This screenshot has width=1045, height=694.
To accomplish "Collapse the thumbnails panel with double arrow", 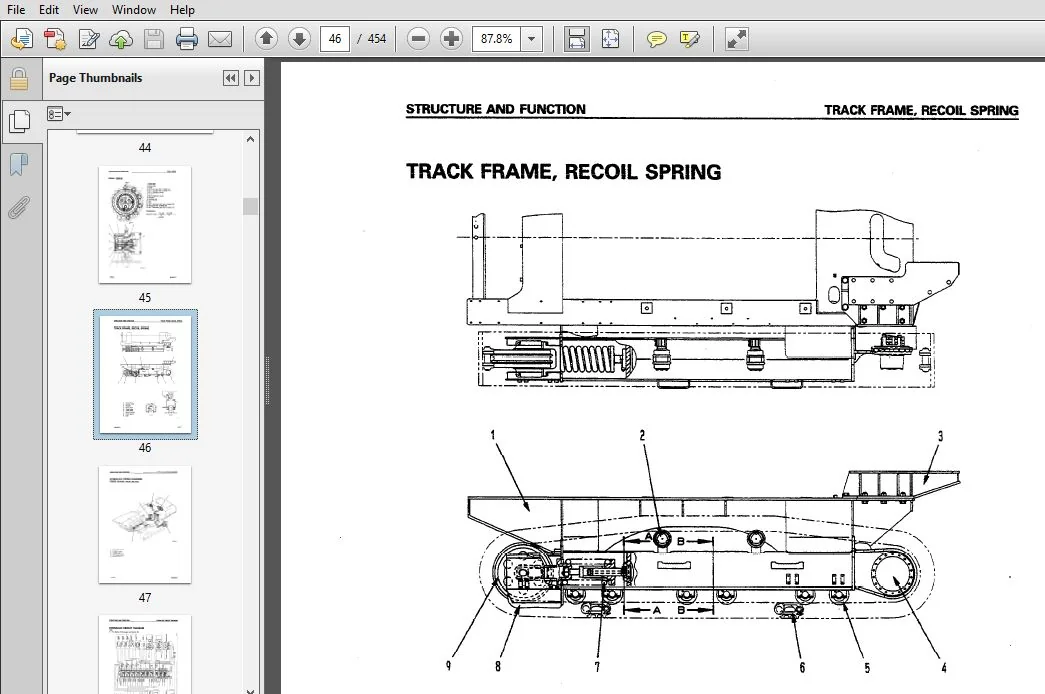I will click(x=231, y=78).
